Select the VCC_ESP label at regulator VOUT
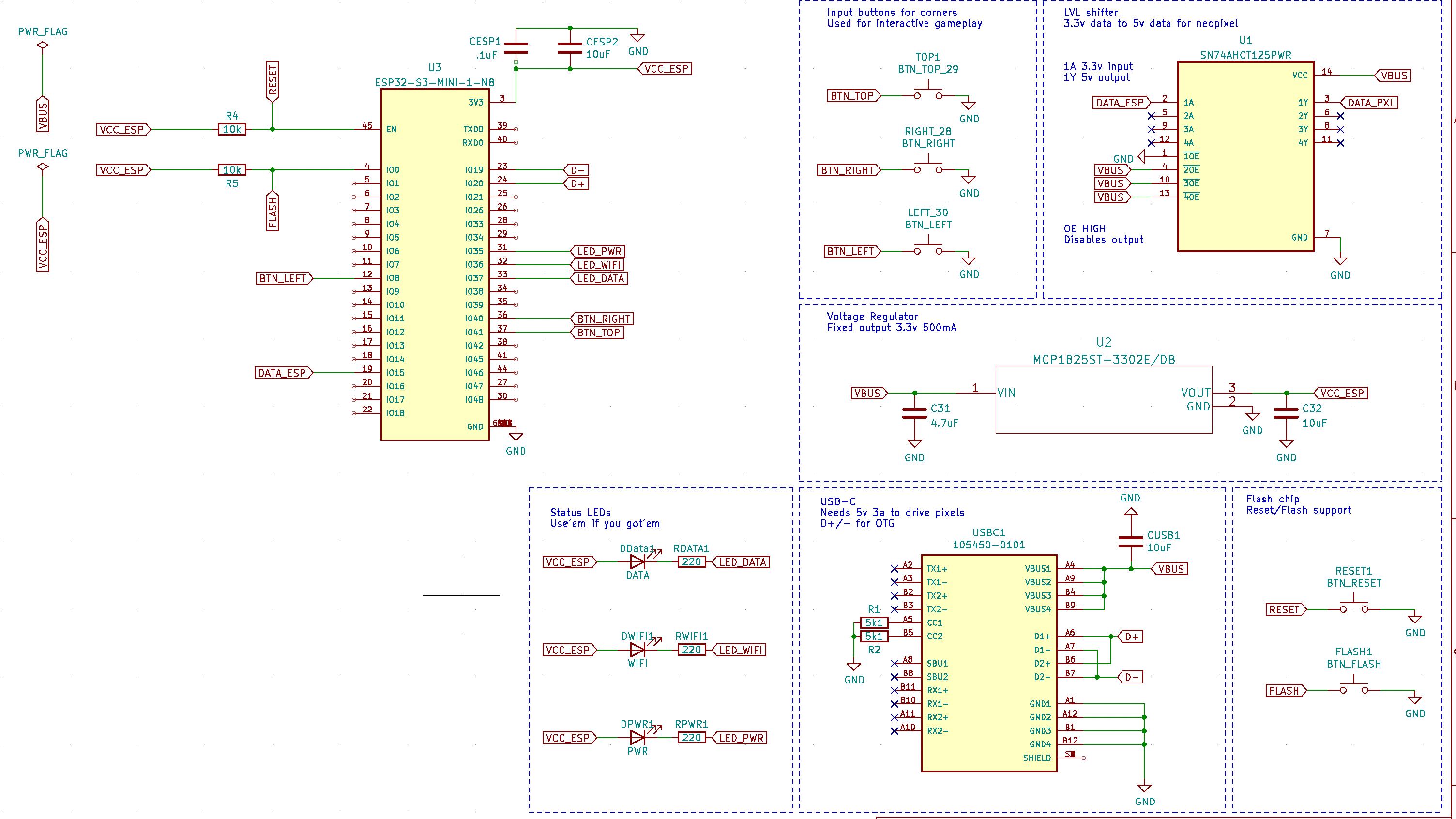Image resolution: width=1456 pixels, height=819 pixels. [x=1340, y=393]
